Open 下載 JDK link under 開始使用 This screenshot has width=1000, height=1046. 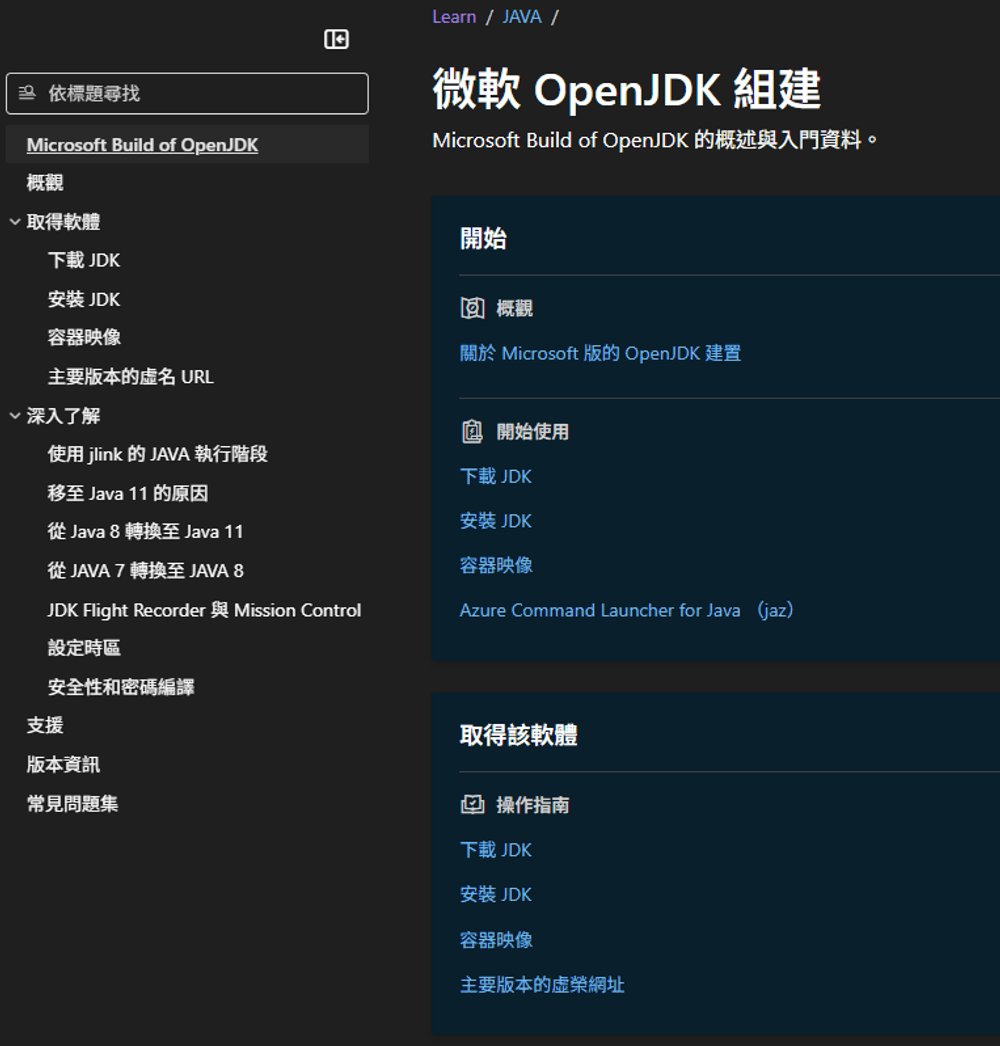coord(496,476)
